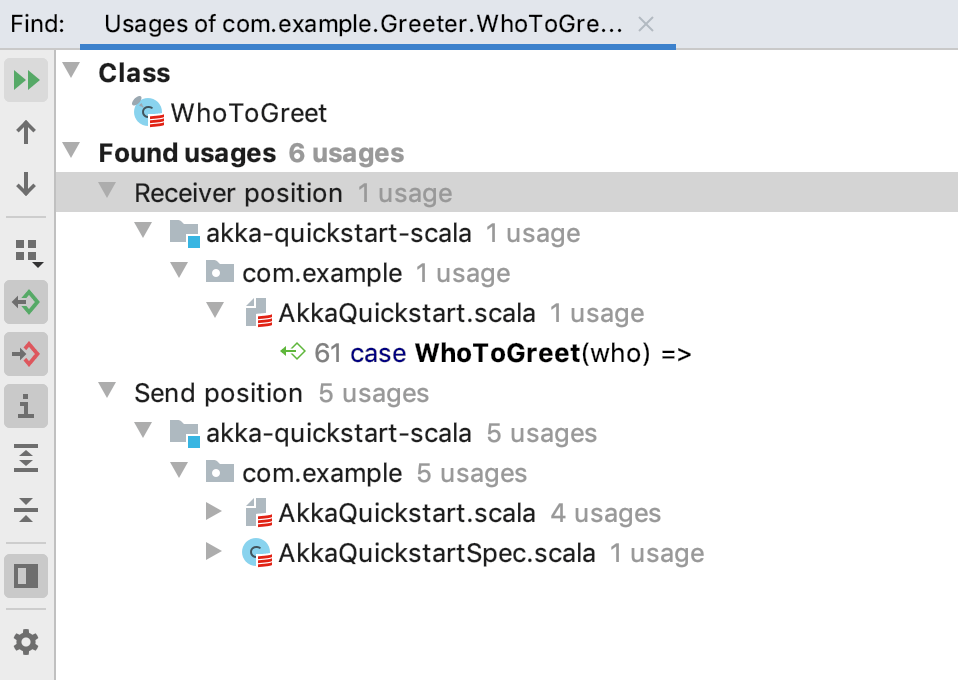Rerun the usages search

(x=24, y=80)
